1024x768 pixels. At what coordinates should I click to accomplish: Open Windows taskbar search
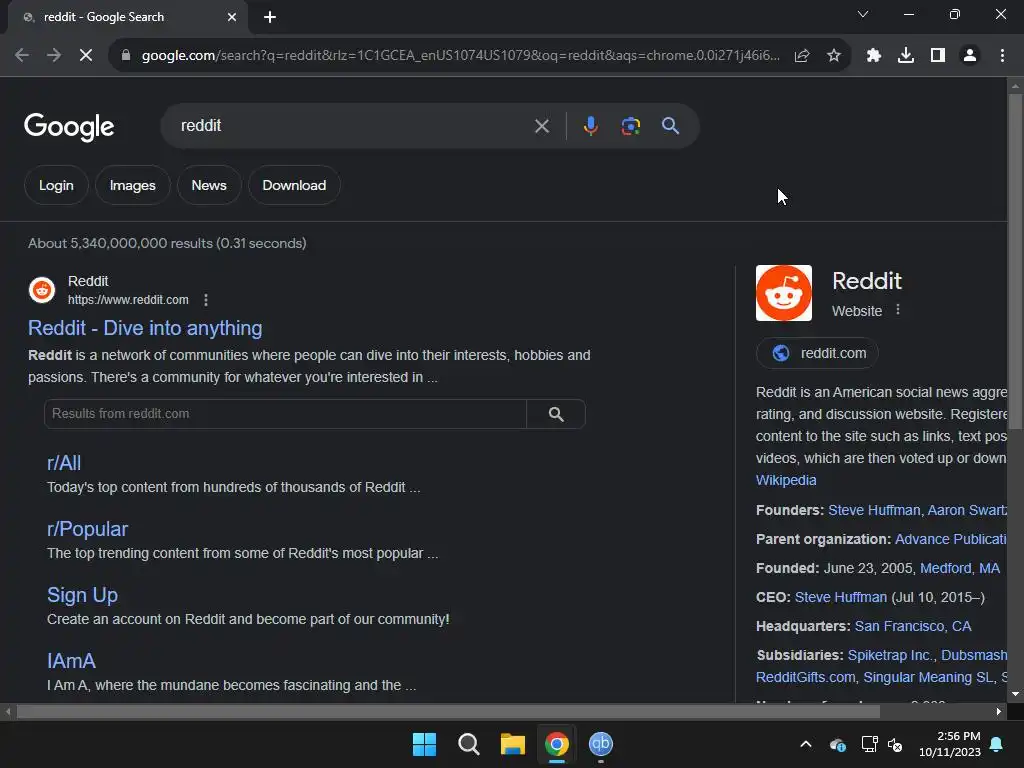coord(468,744)
